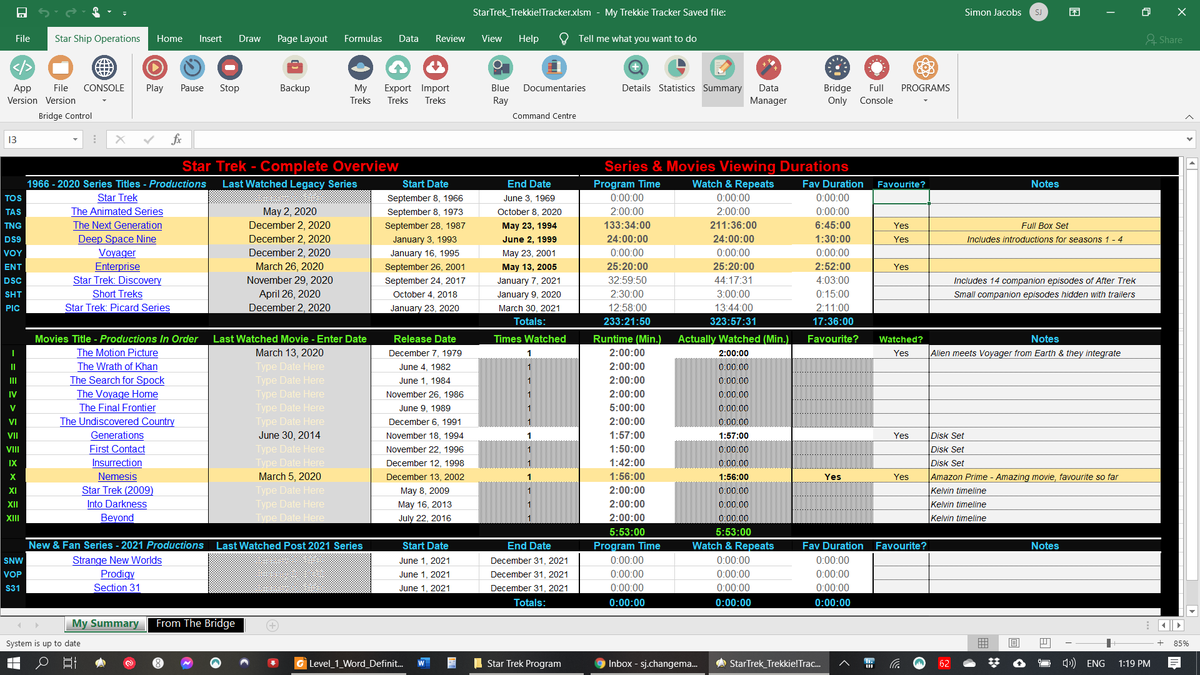Open the Statistics pie chart icon
Viewport: 1200px width, 675px height.
pyautogui.click(x=676, y=68)
